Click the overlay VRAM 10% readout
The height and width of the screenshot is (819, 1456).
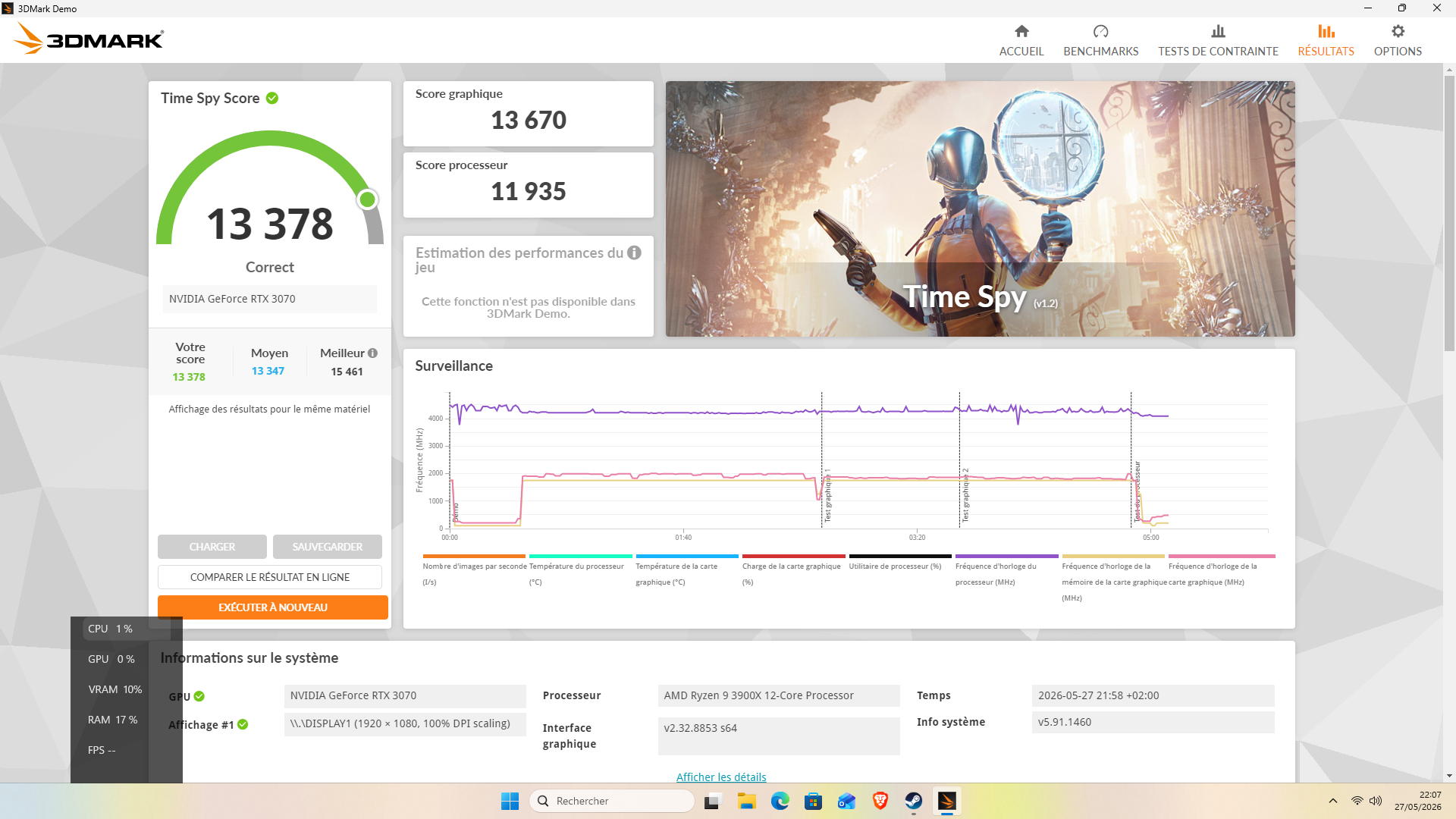coord(115,689)
